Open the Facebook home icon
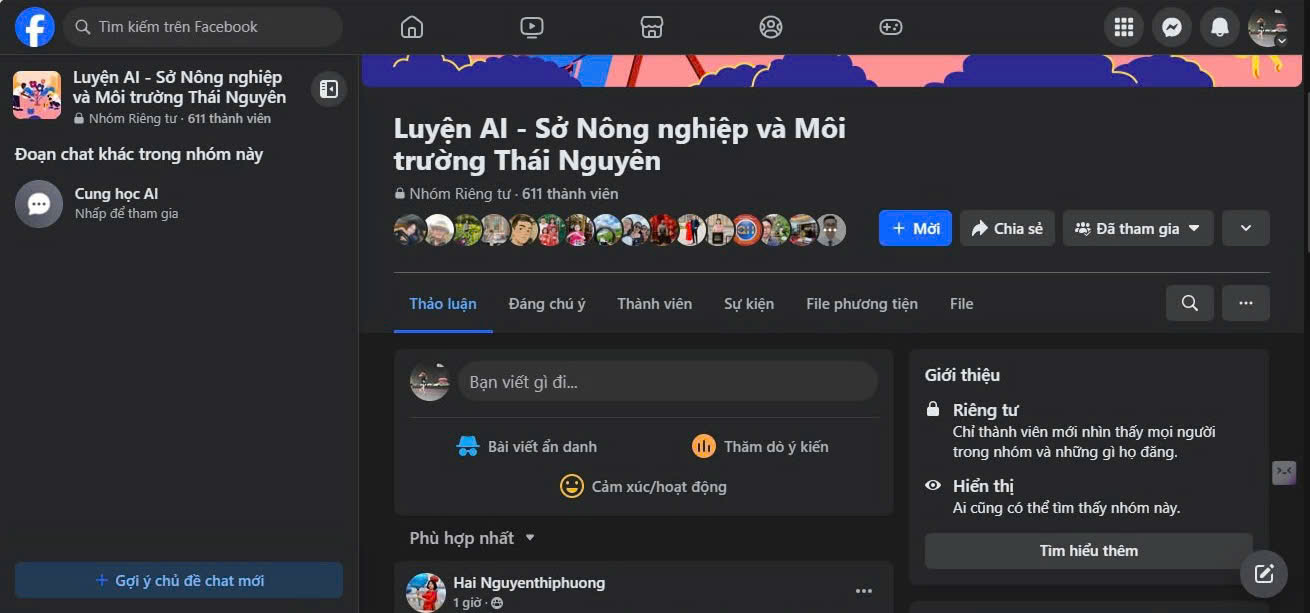Screen dimensions: 1310x613 pyautogui.click(x=412, y=27)
